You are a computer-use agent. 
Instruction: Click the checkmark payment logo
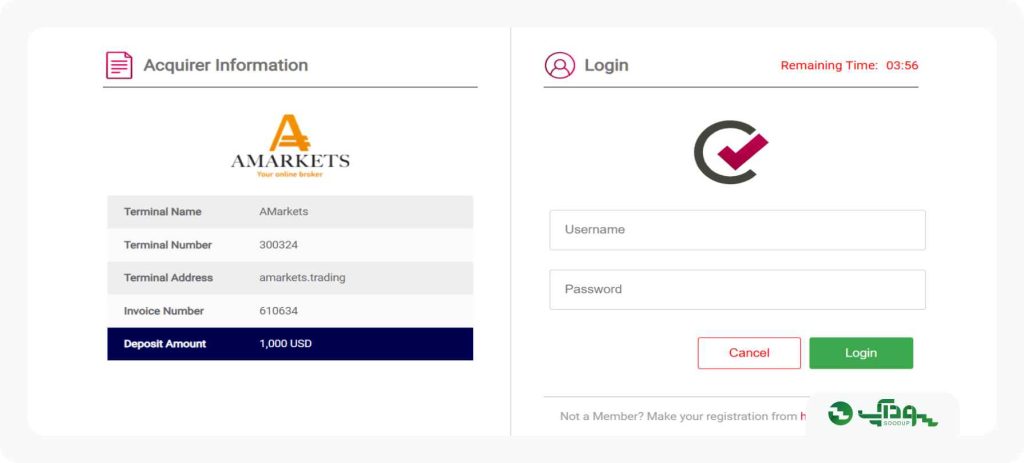(x=731, y=152)
